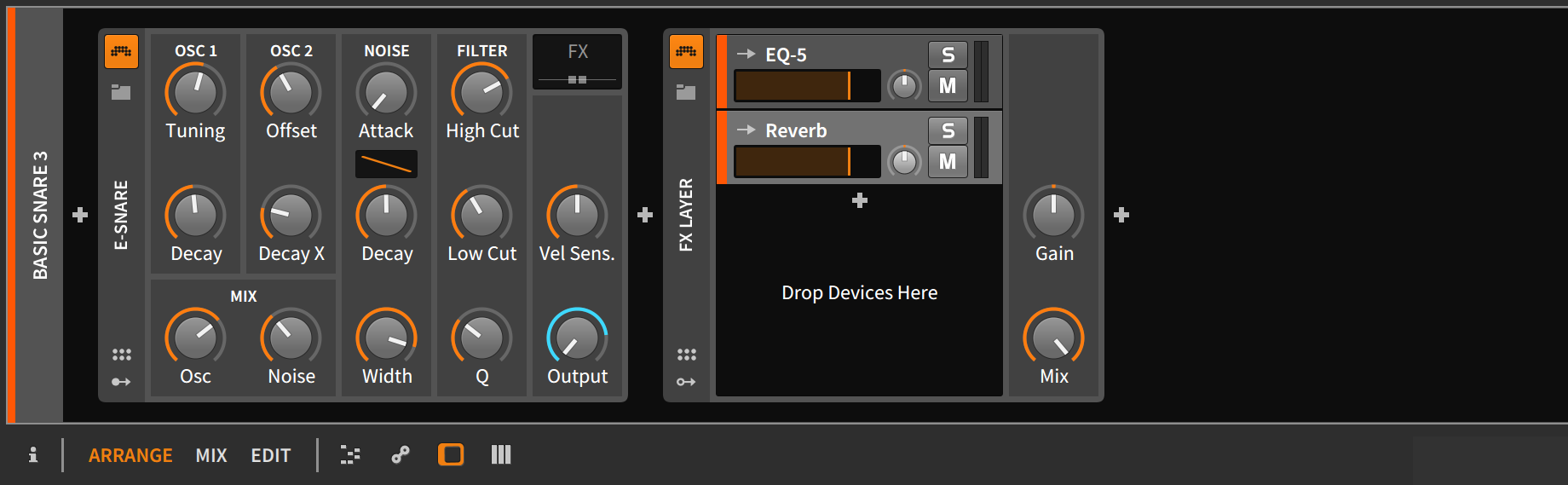
Task: Toggle the mixer panel icon
Action: [501, 455]
